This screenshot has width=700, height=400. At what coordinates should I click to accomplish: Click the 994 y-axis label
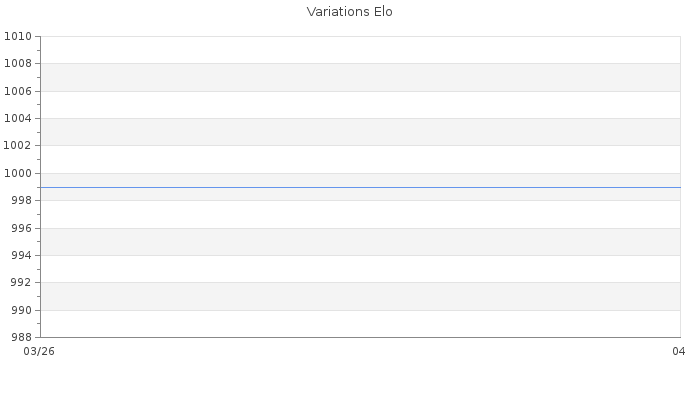coord(21,255)
